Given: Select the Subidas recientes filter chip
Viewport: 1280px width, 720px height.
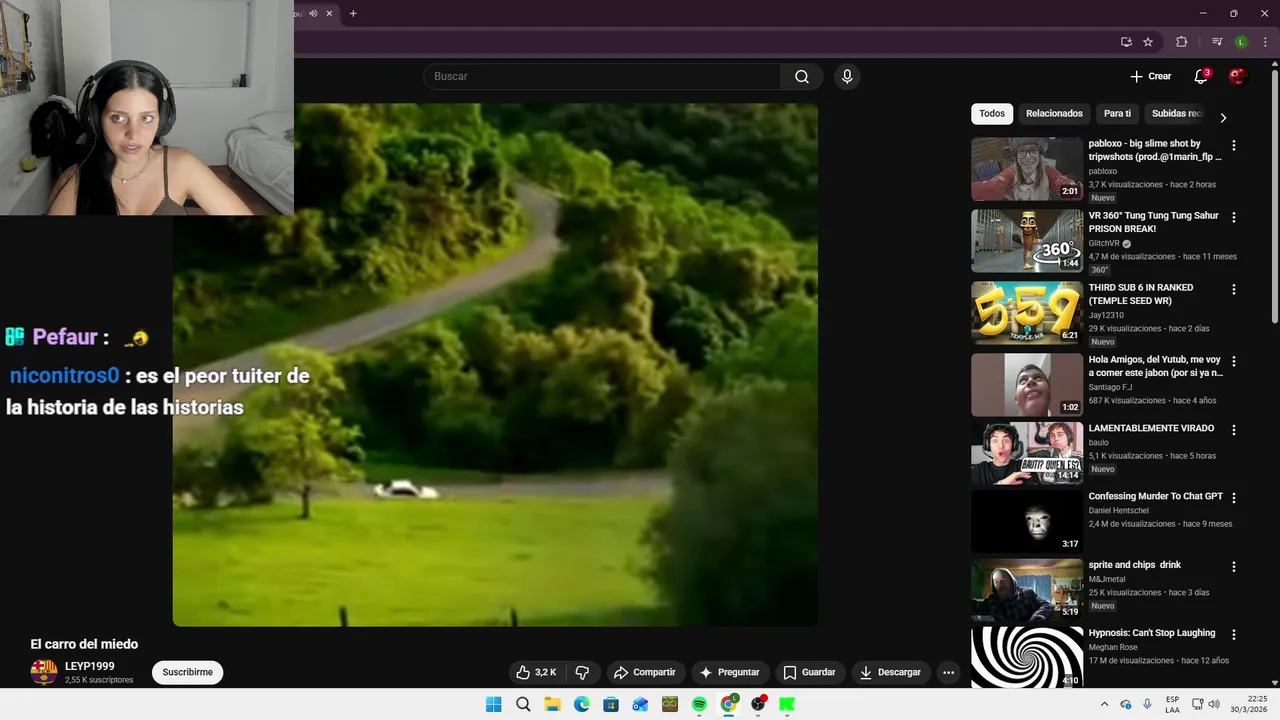Looking at the screenshot, I should [1177, 113].
